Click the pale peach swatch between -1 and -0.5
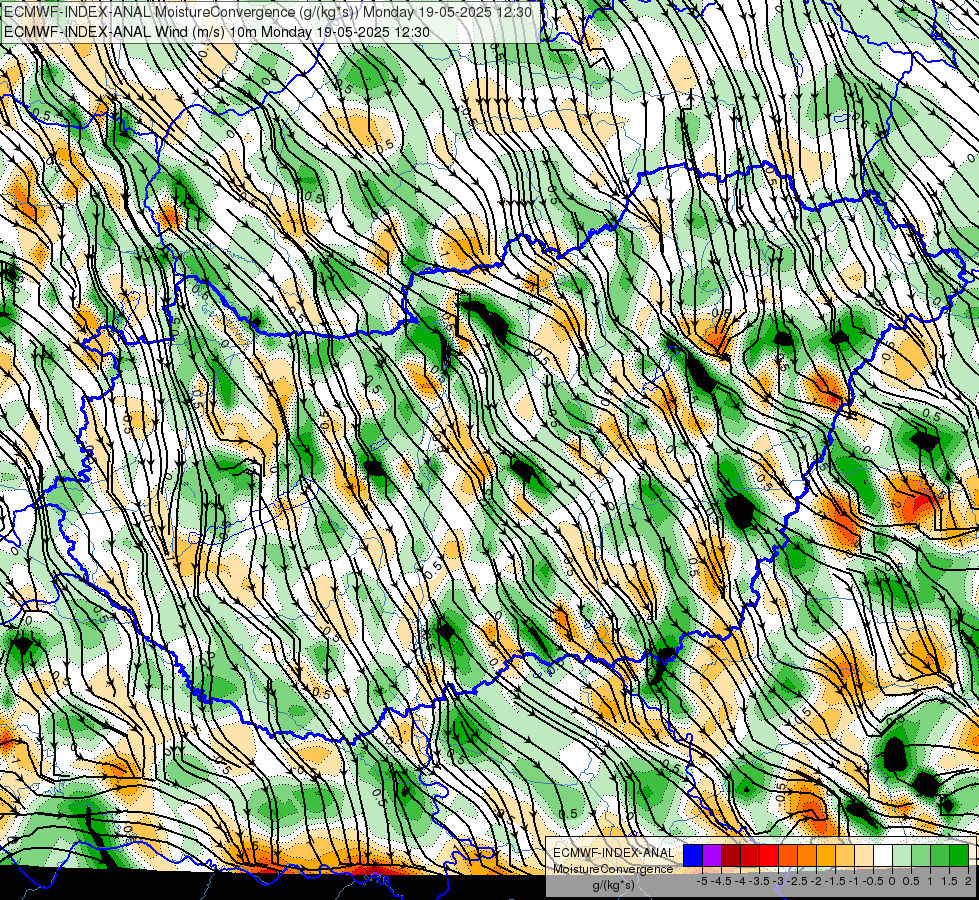This screenshot has width=979, height=900. pos(864,855)
